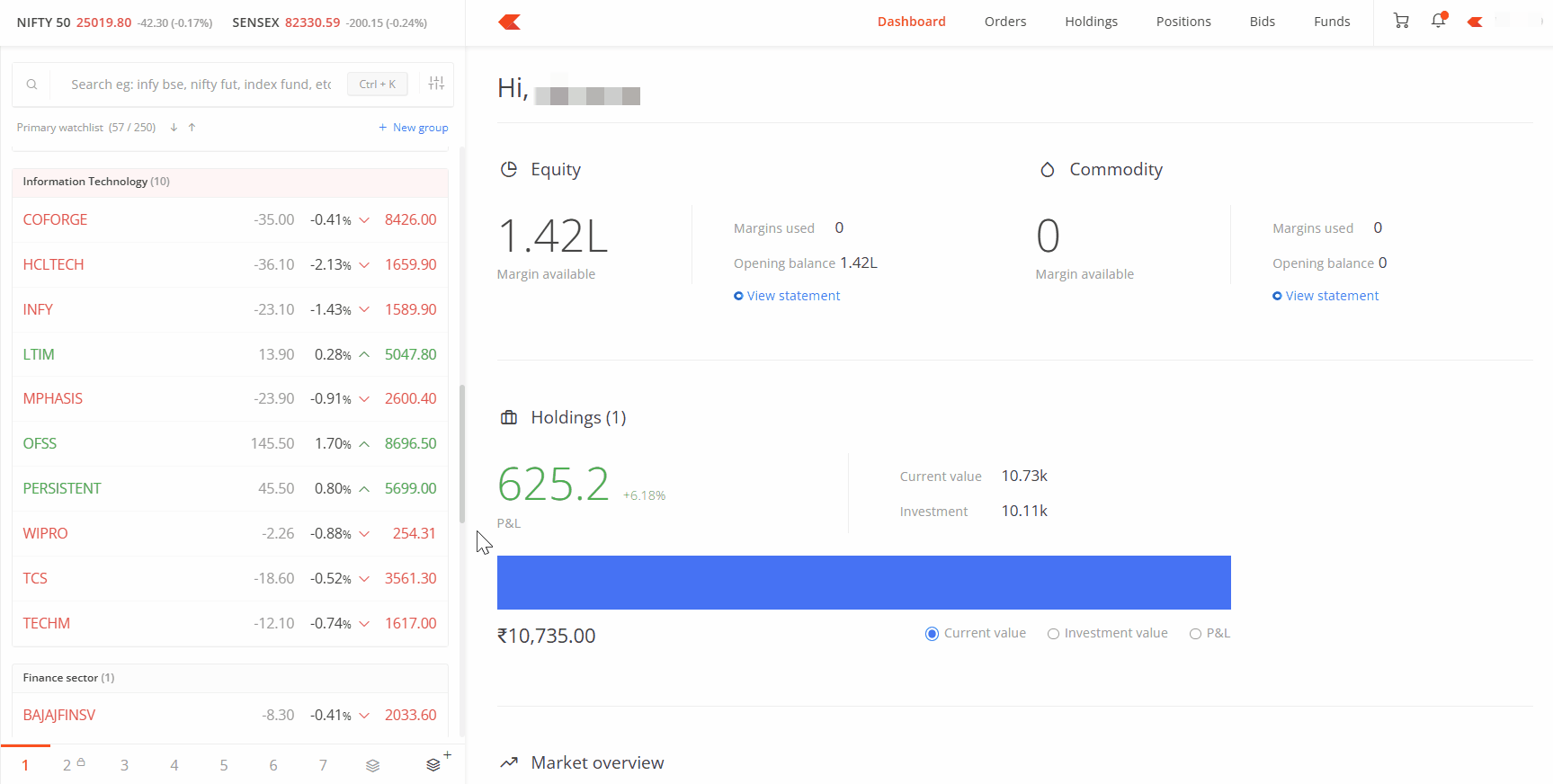This screenshot has height=784, width=1553.
Task: Switch to watchlist tab 7
Action: pos(323,765)
